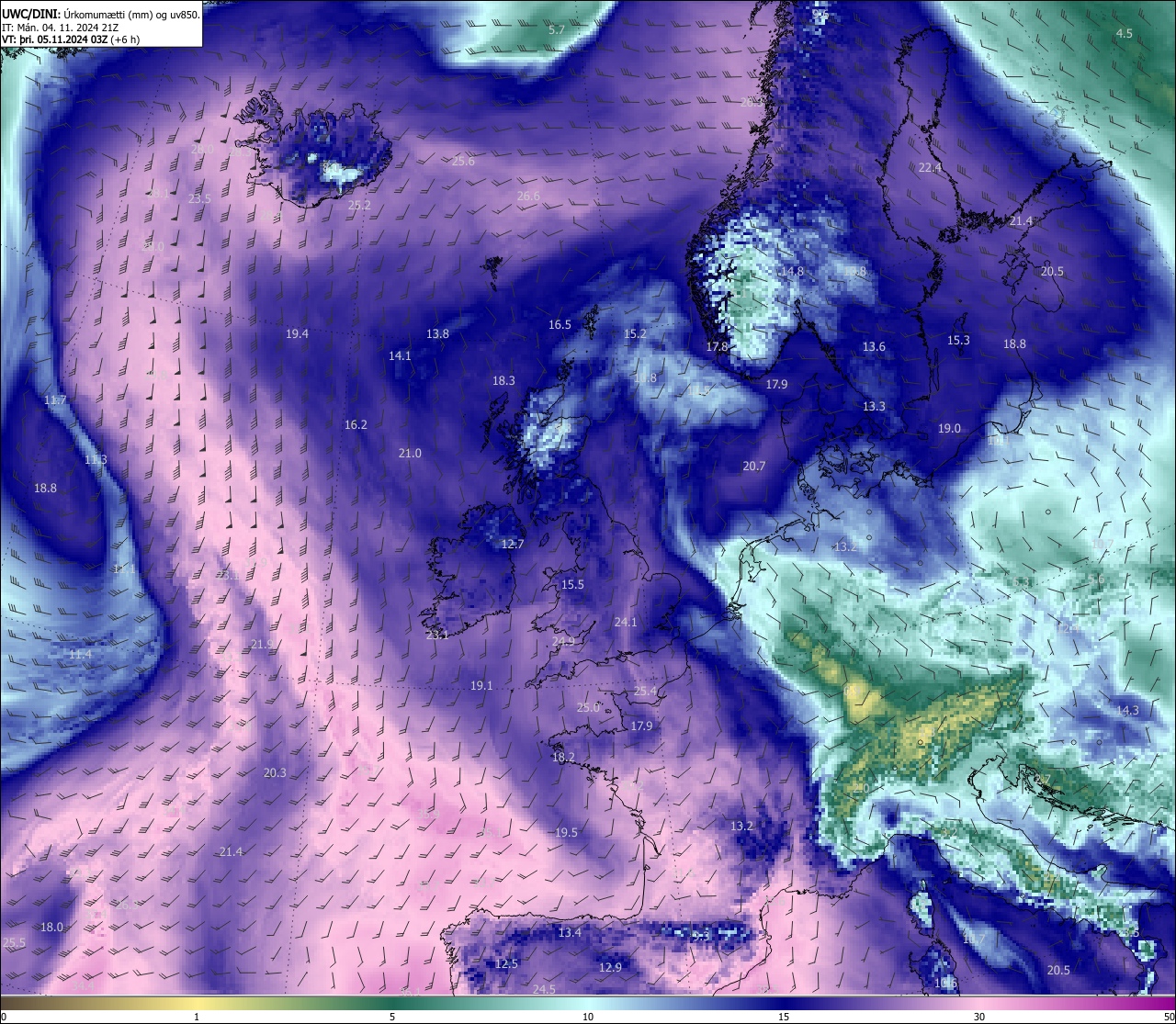Select the 13.4 value over Spain
The height and width of the screenshot is (1024, 1176).
click(570, 933)
